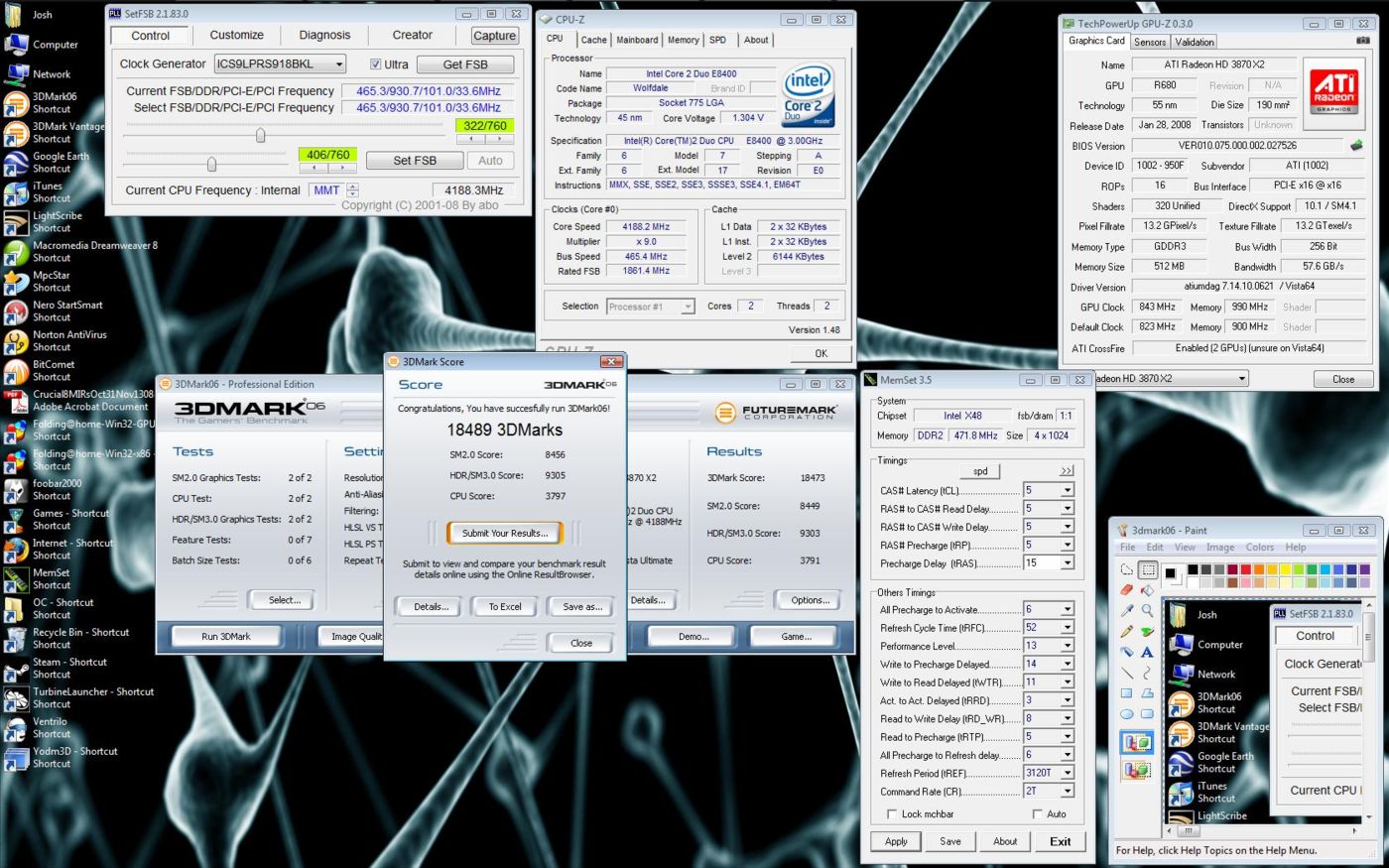The height and width of the screenshot is (868, 1389).
Task: Click the To Excel button
Action: [x=504, y=606]
